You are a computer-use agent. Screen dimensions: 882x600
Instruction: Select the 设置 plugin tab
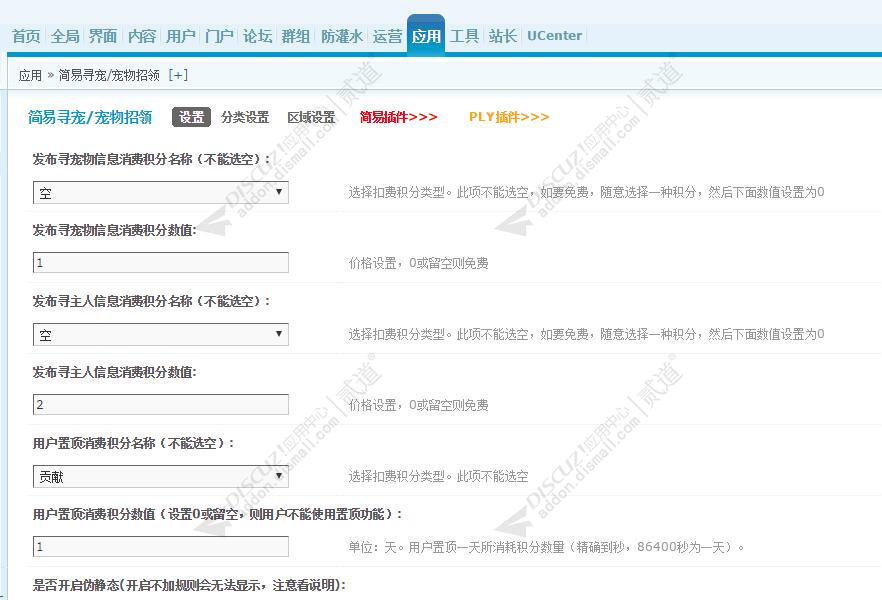tap(191, 117)
